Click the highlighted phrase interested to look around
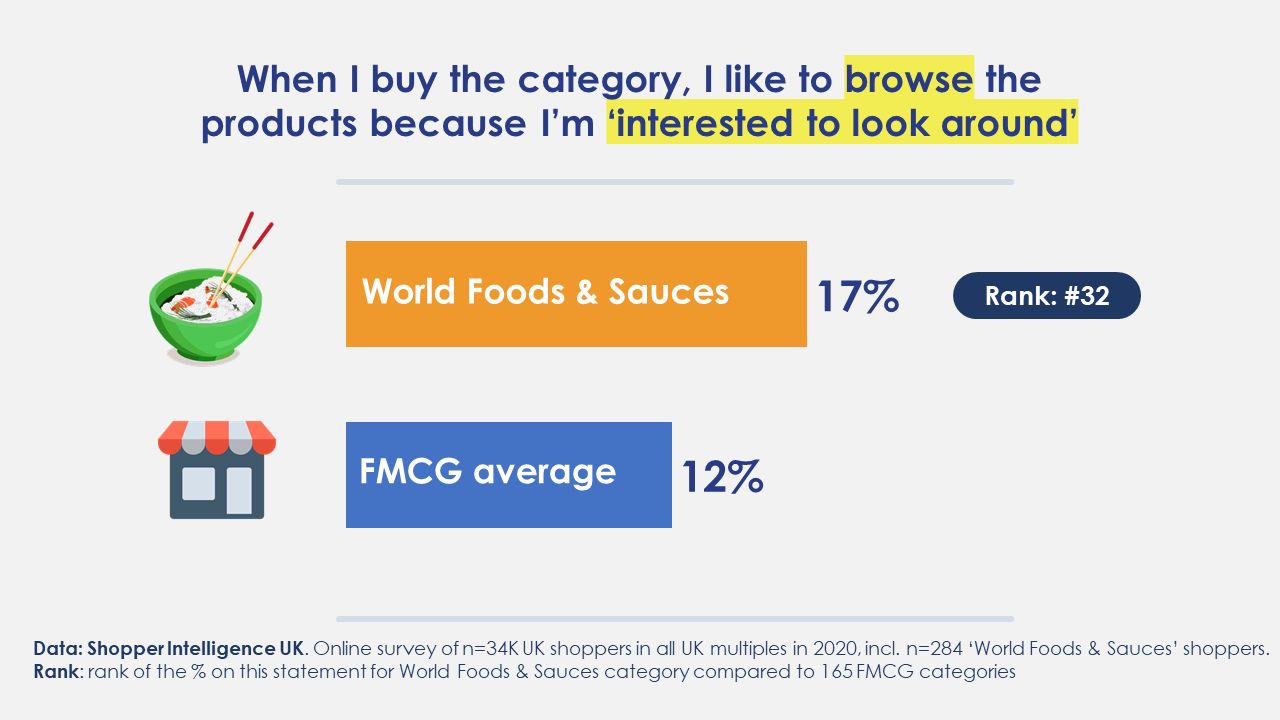Image resolution: width=1280 pixels, height=720 pixels. (x=842, y=125)
